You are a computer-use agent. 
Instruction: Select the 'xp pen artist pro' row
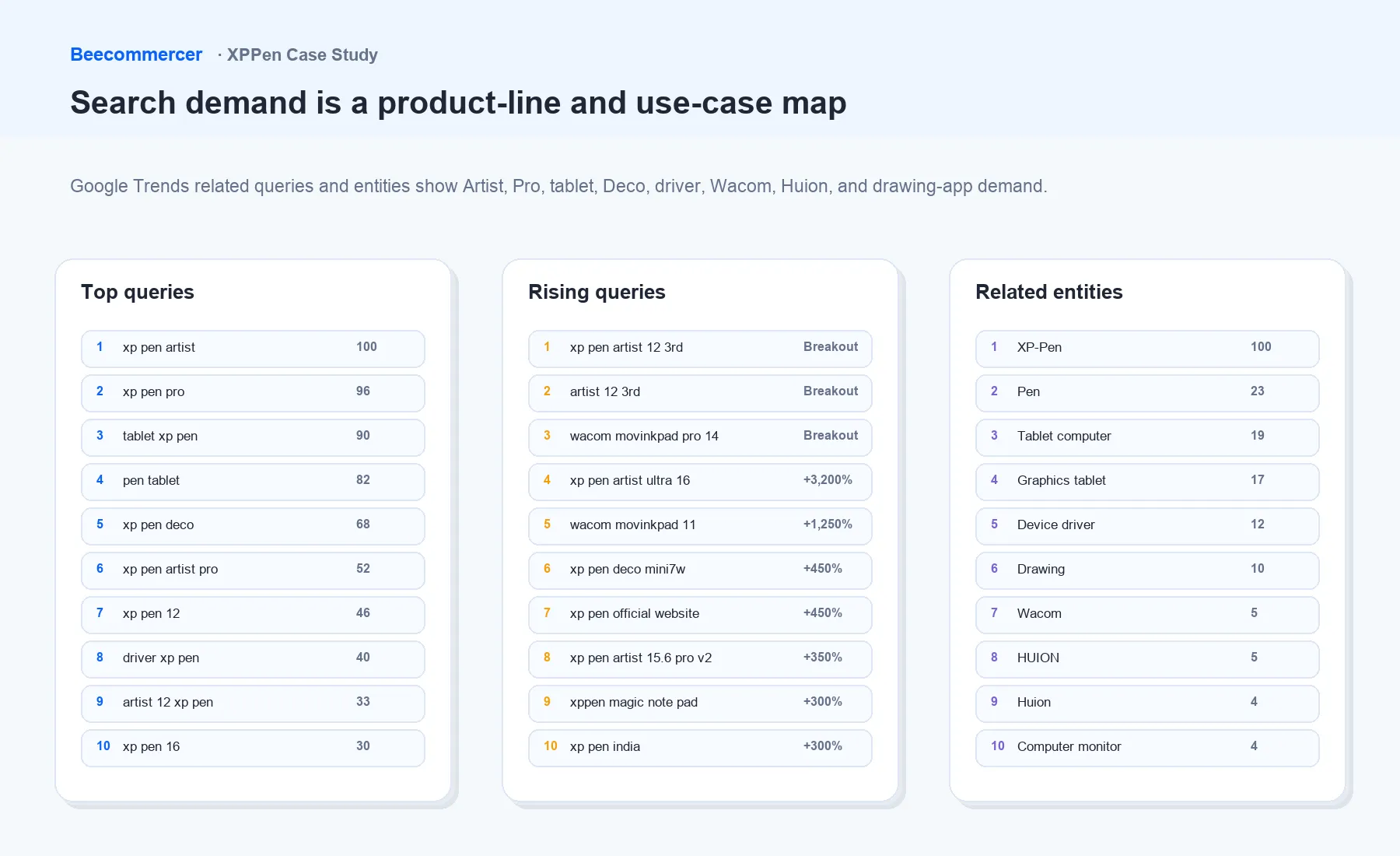253,570
